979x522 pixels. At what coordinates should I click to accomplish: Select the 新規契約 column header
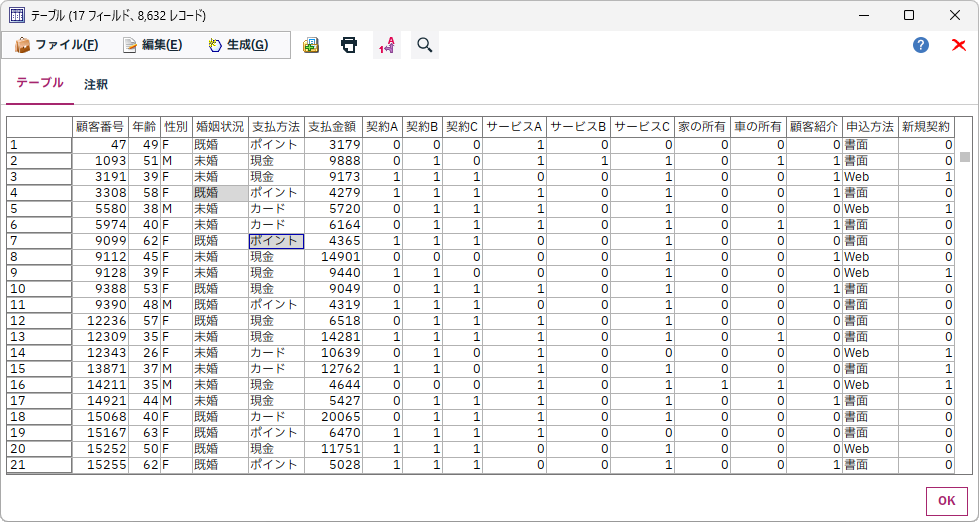(x=926, y=127)
